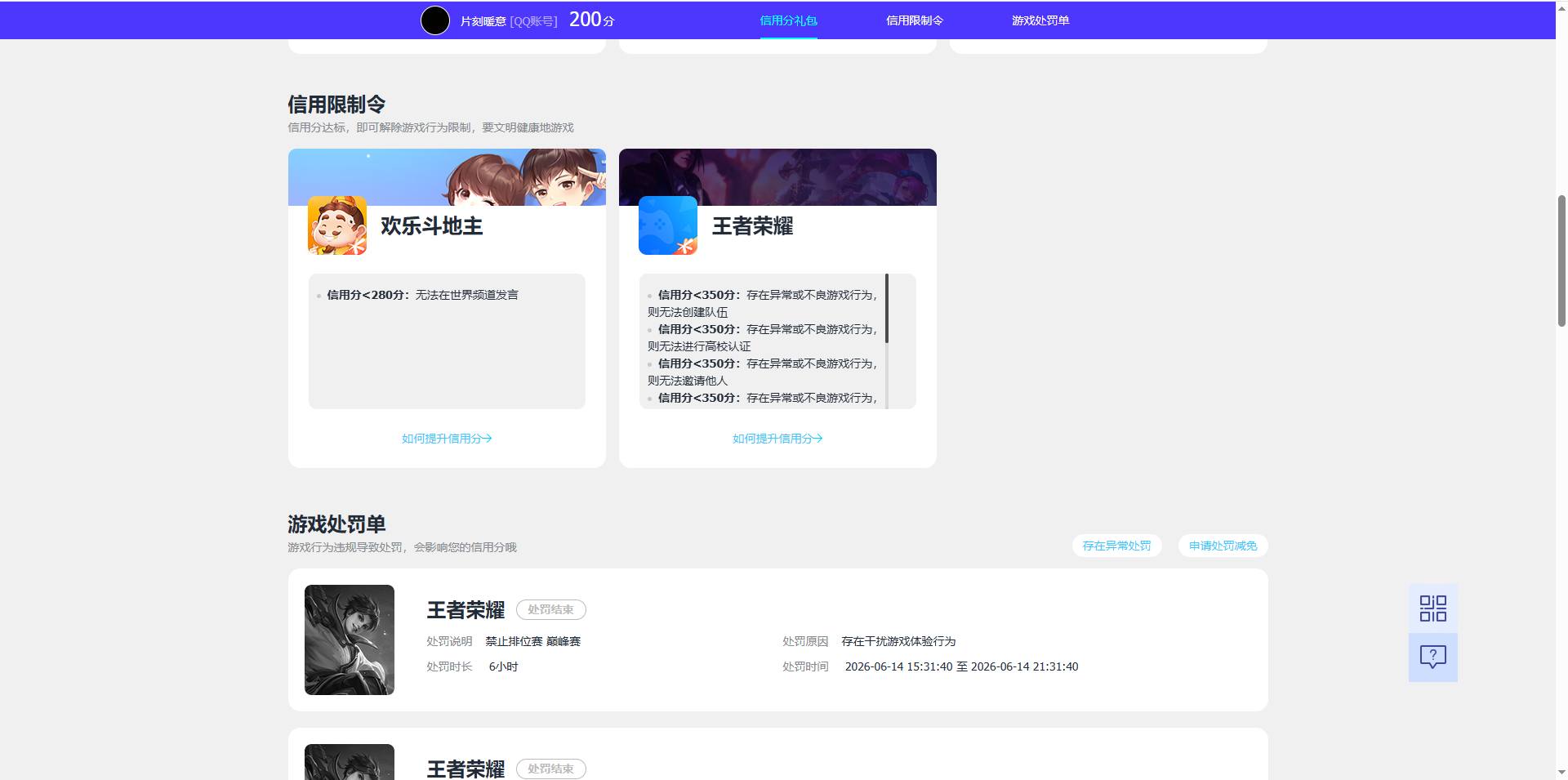Viewport: 1568px width, 780px height.
Task: Click the 则无法创建队伍 restriction entry
Action: tap(688, 312)
